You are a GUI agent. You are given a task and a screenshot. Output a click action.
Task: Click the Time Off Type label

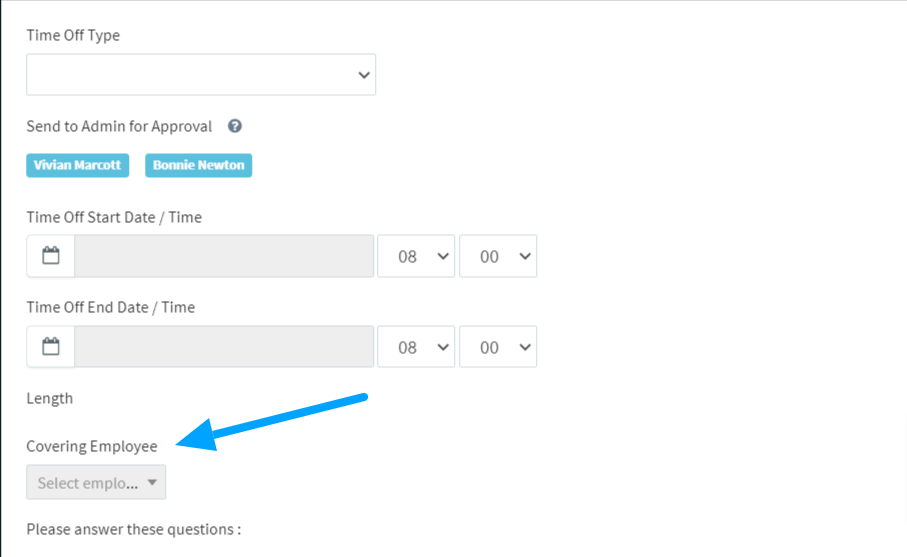point(73,35)
